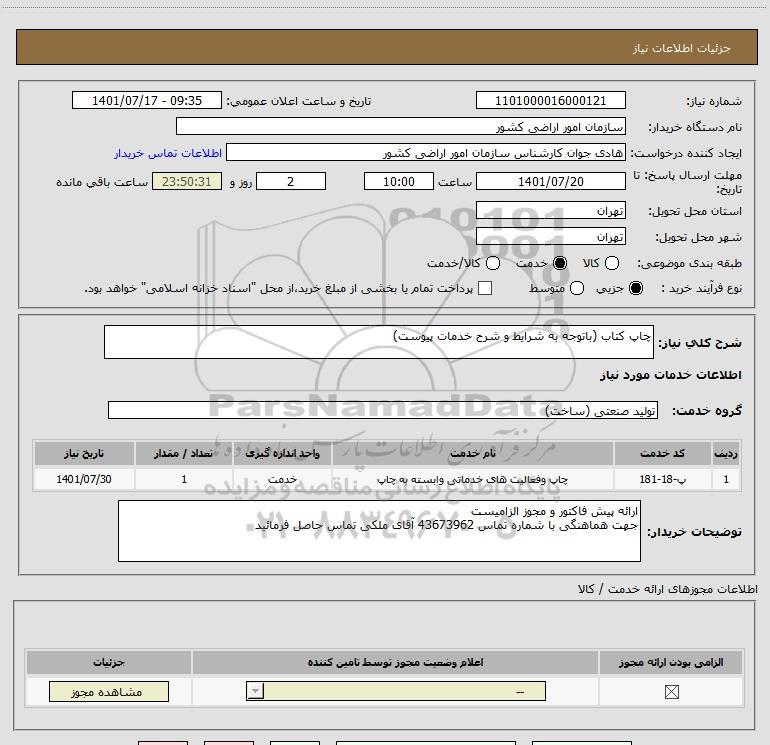Click the شماره نیاز number field
This screenshot has width=770, height=745.
(x=550, y=100)
